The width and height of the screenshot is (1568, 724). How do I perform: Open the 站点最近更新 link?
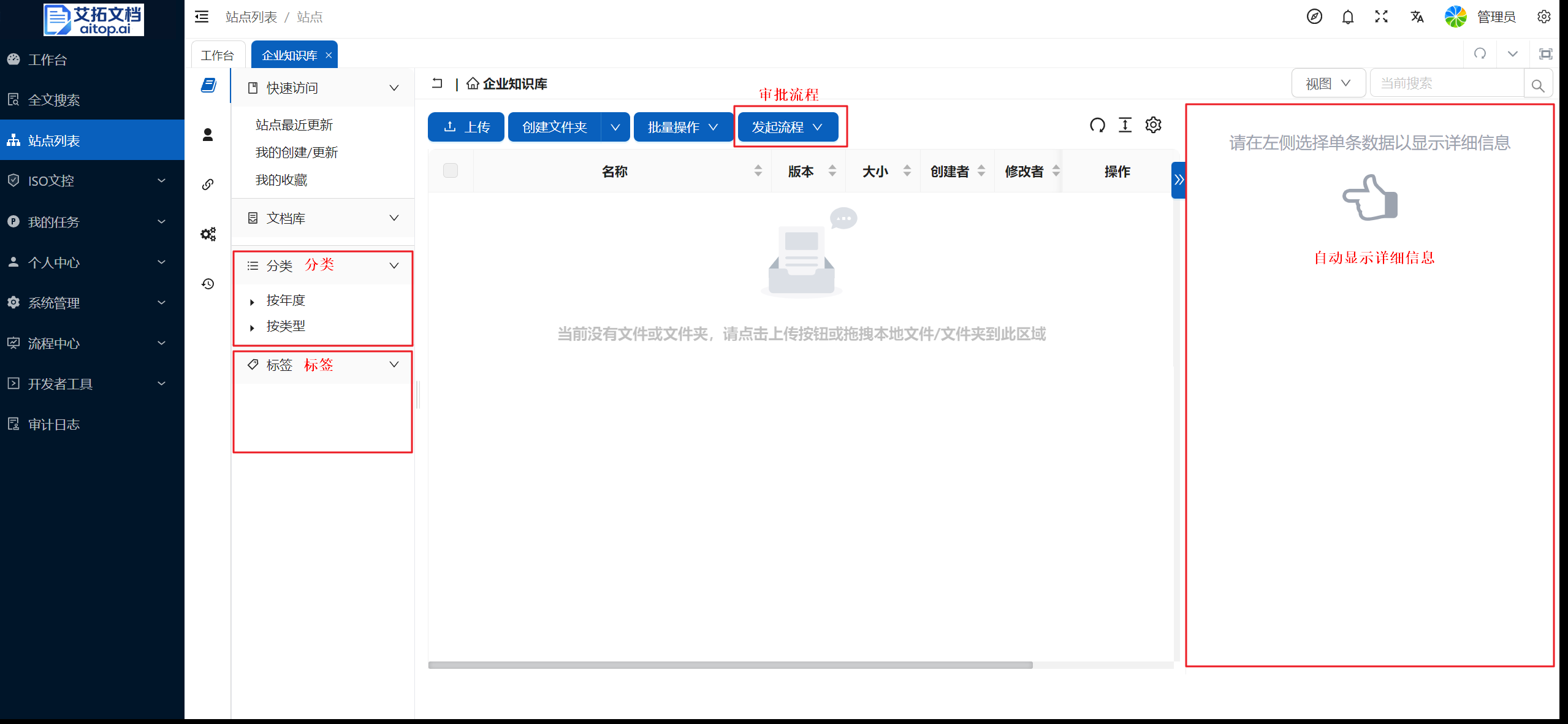tap(294, 125)
